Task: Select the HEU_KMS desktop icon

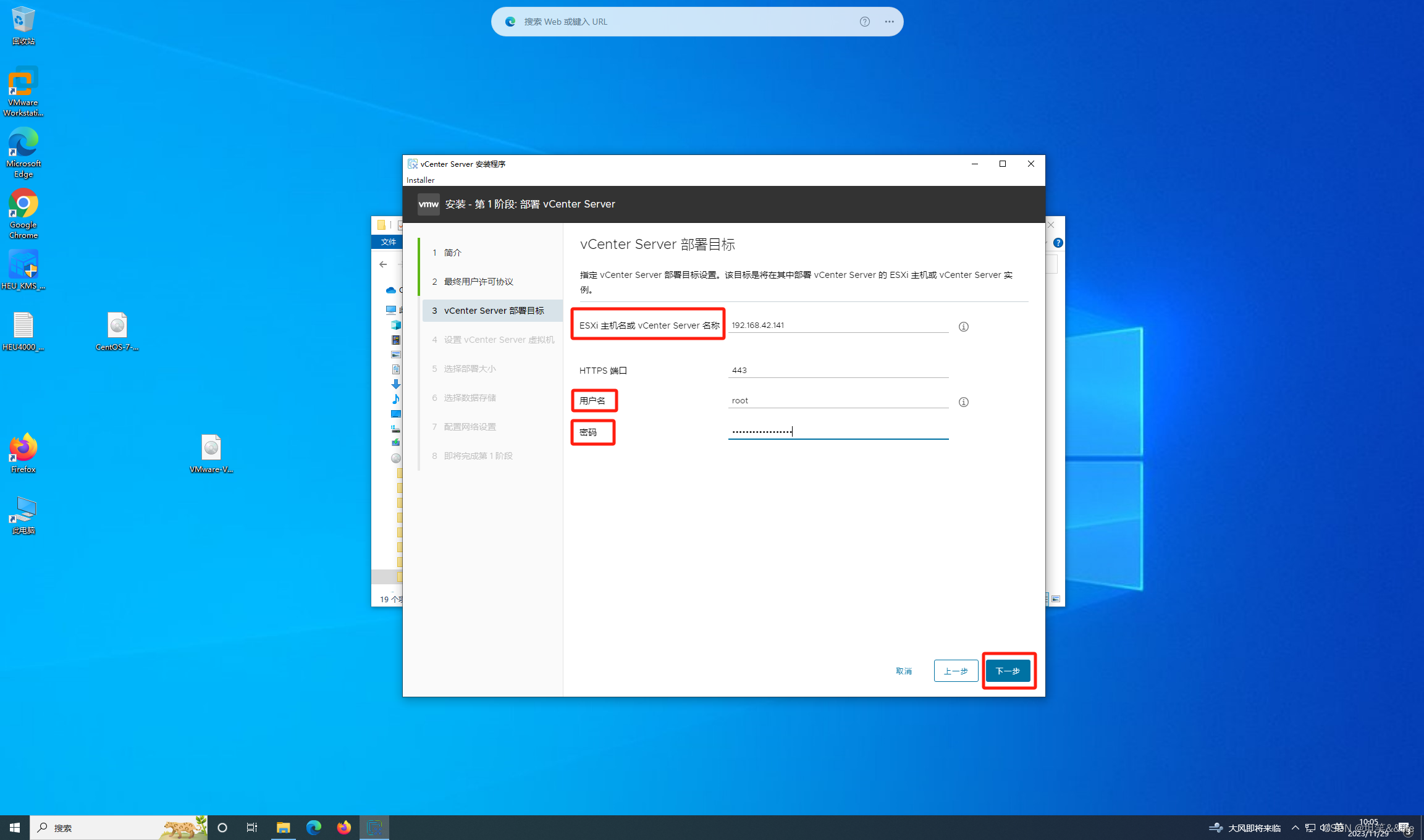Action: click(x=23, y=270)
